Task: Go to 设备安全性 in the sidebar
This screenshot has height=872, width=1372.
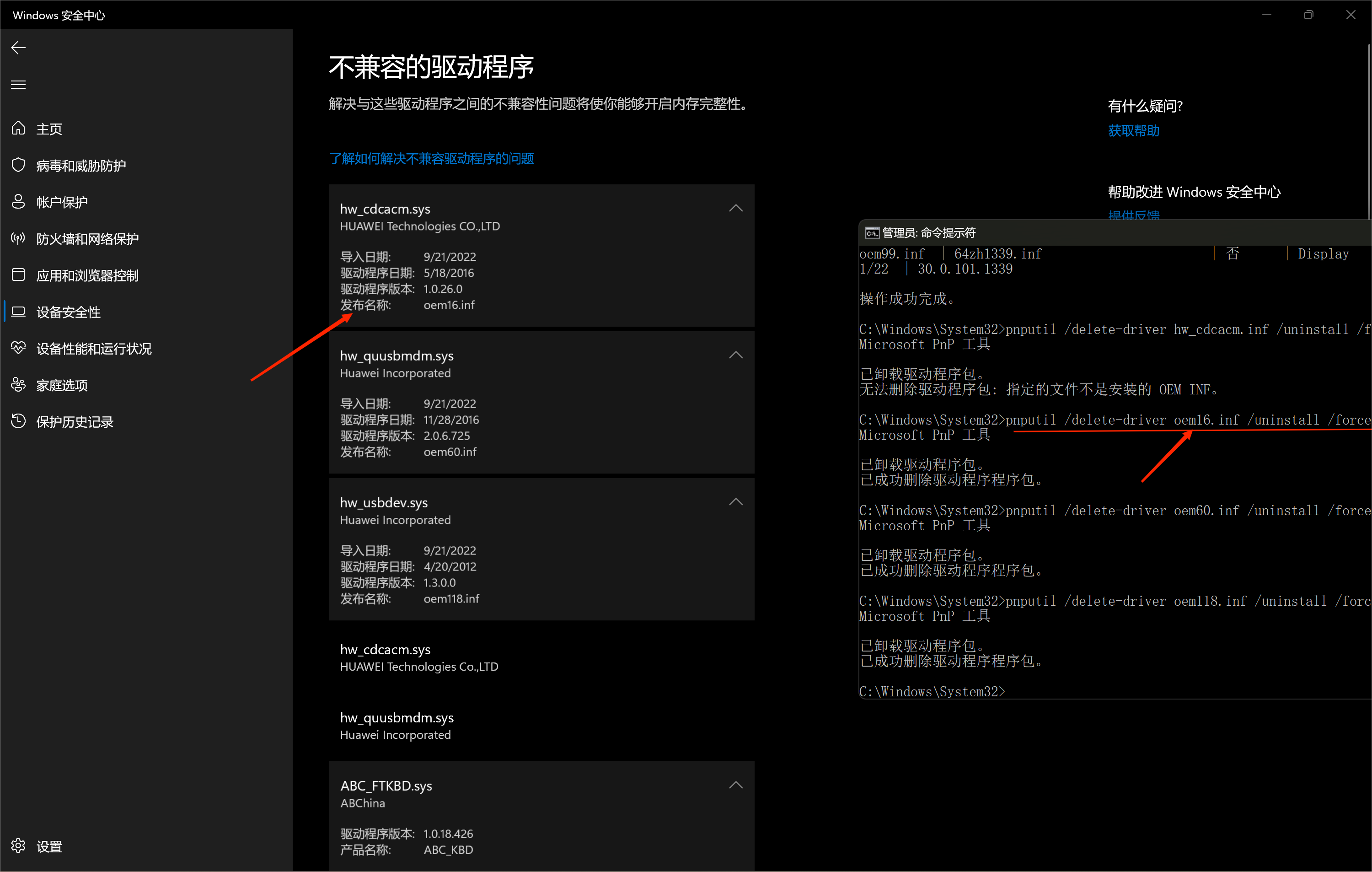Action: coord(69,312)
